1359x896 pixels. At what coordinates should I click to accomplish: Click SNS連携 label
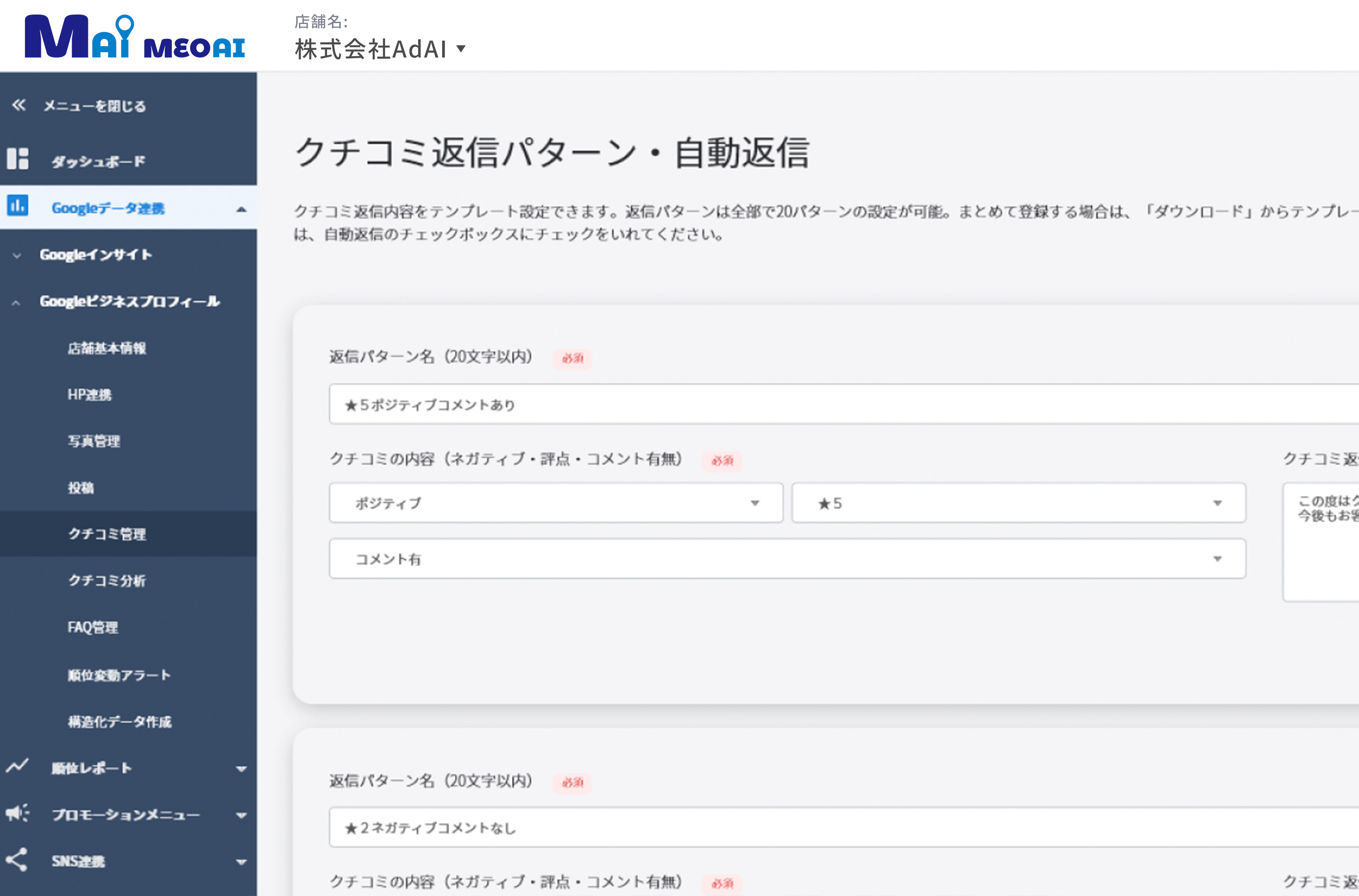pyautogui.click(x=78, y=861)
